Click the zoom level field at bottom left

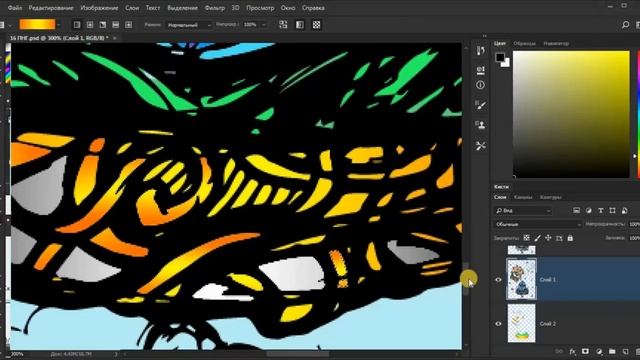[x=17, y=354]
